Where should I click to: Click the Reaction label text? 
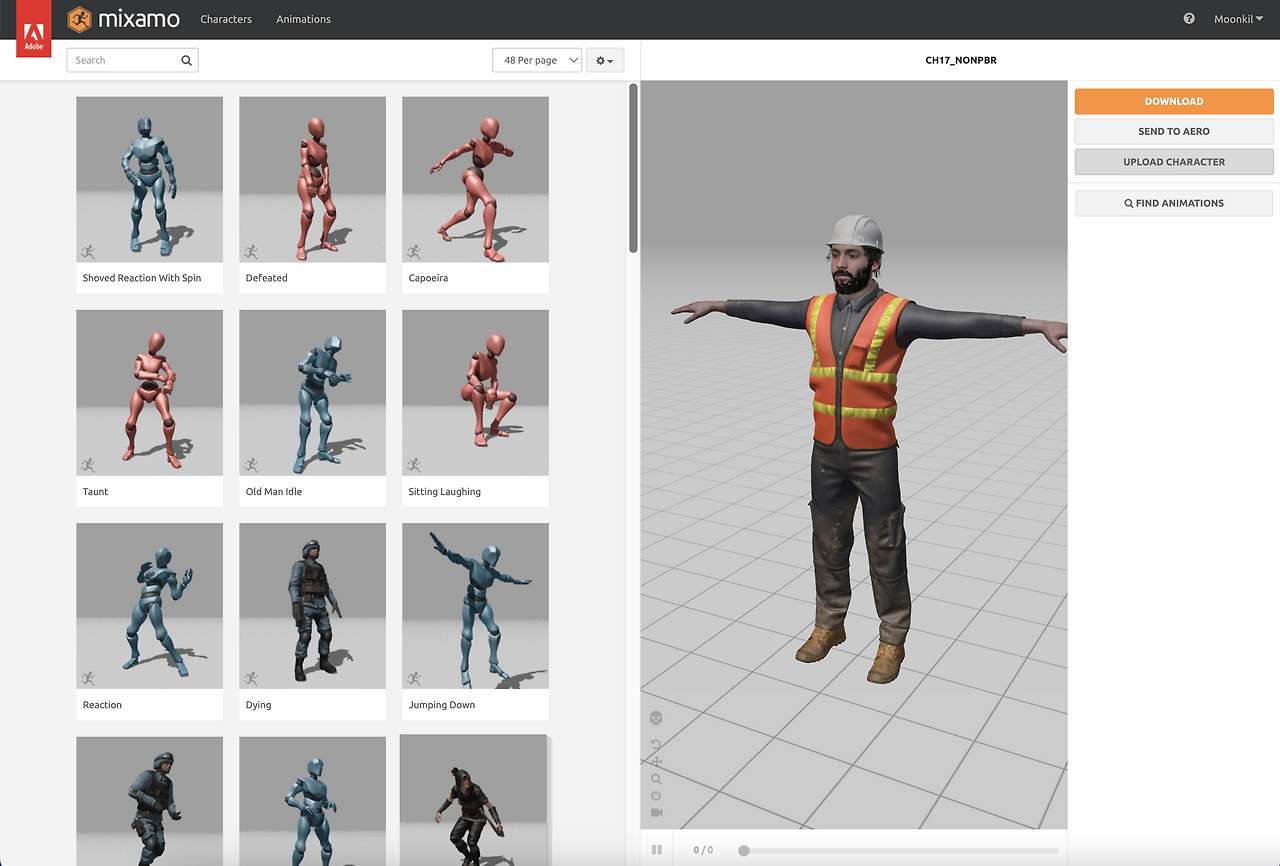(x=102, y=705)
